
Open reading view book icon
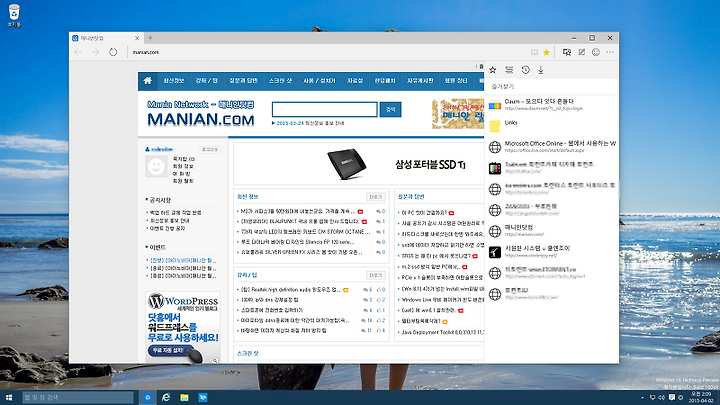(534, 52)
